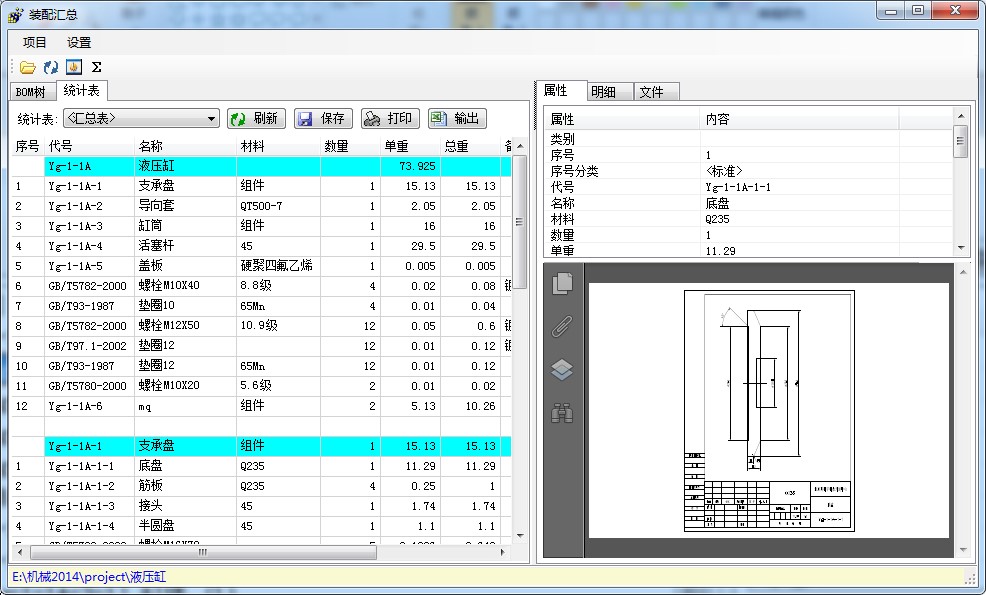Image resolution: width=986 pixels, height=595 pixels.
Task: Click the open folder toolbar icon
Action: click(x=28, y=67)
